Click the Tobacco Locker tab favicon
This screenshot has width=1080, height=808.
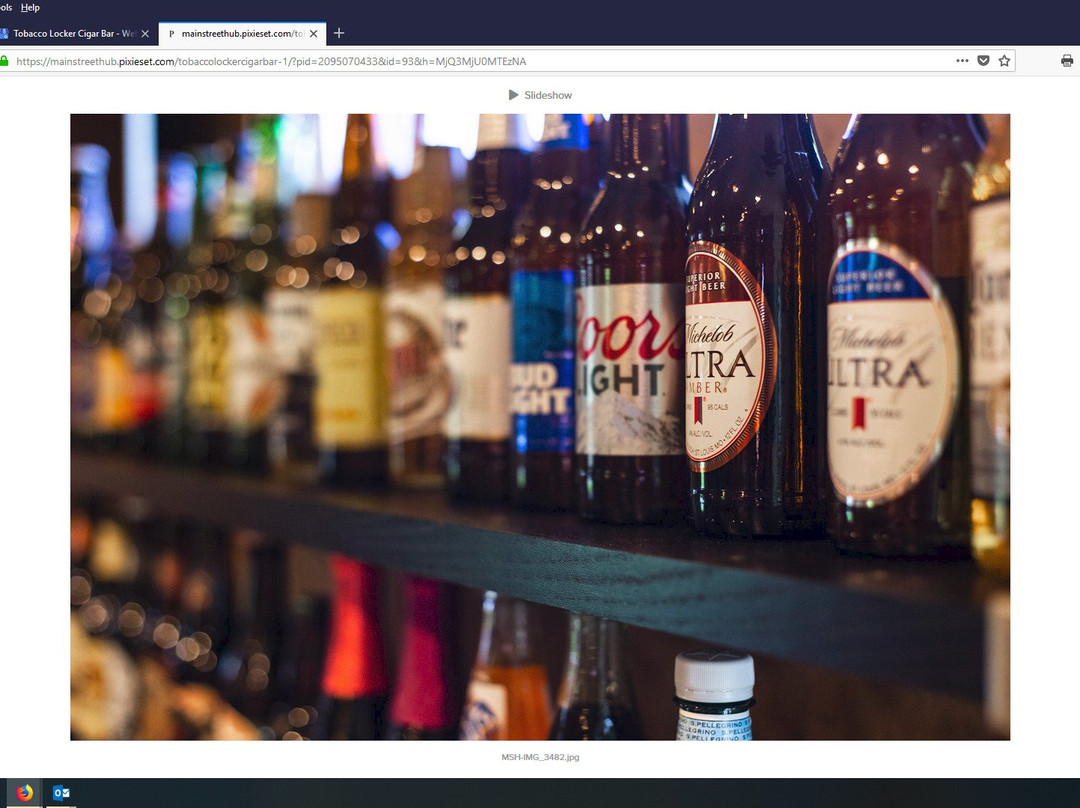(x=4, y=33)
